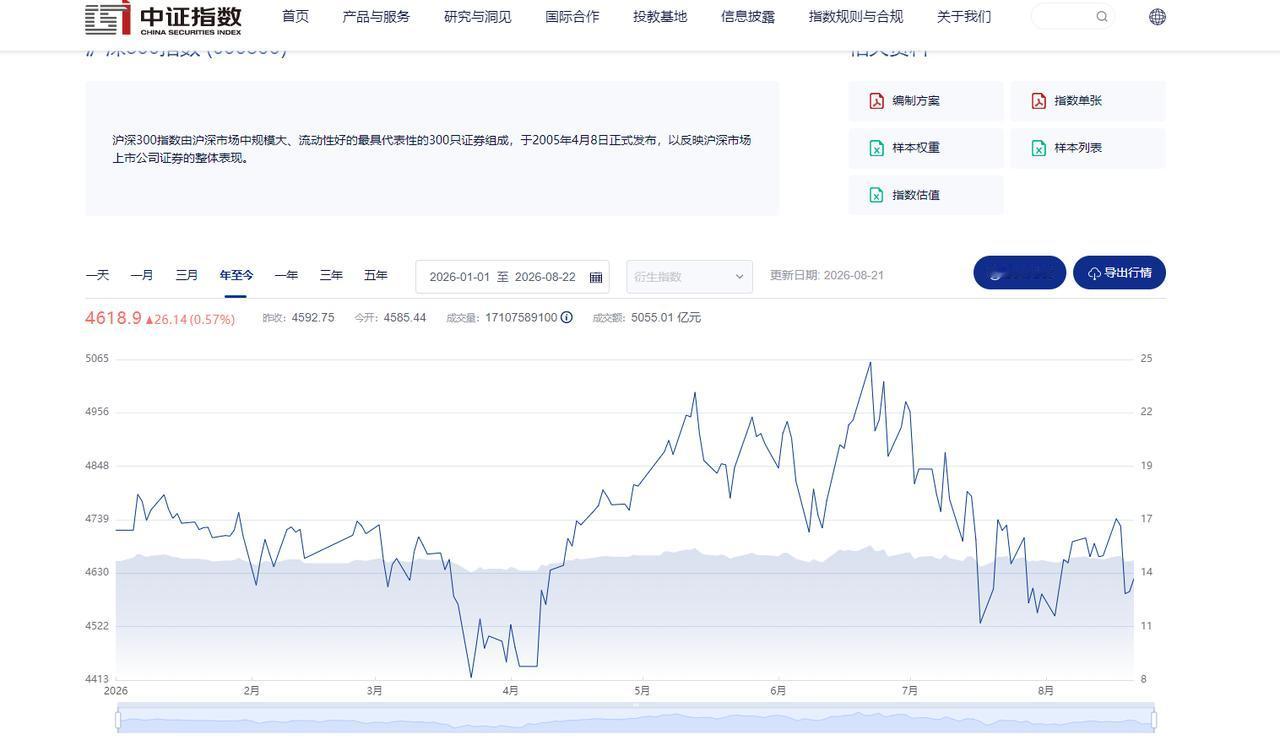Viewport: 1280px width, 756px height.
Task: Switch chart range to 三年
Action: [x=331, y=275]
